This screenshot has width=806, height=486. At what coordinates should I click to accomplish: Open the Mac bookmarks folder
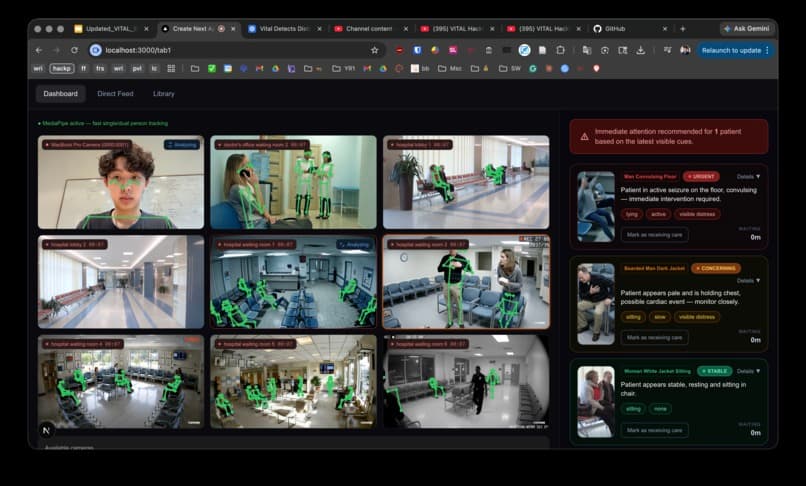(x=450, y=68)
